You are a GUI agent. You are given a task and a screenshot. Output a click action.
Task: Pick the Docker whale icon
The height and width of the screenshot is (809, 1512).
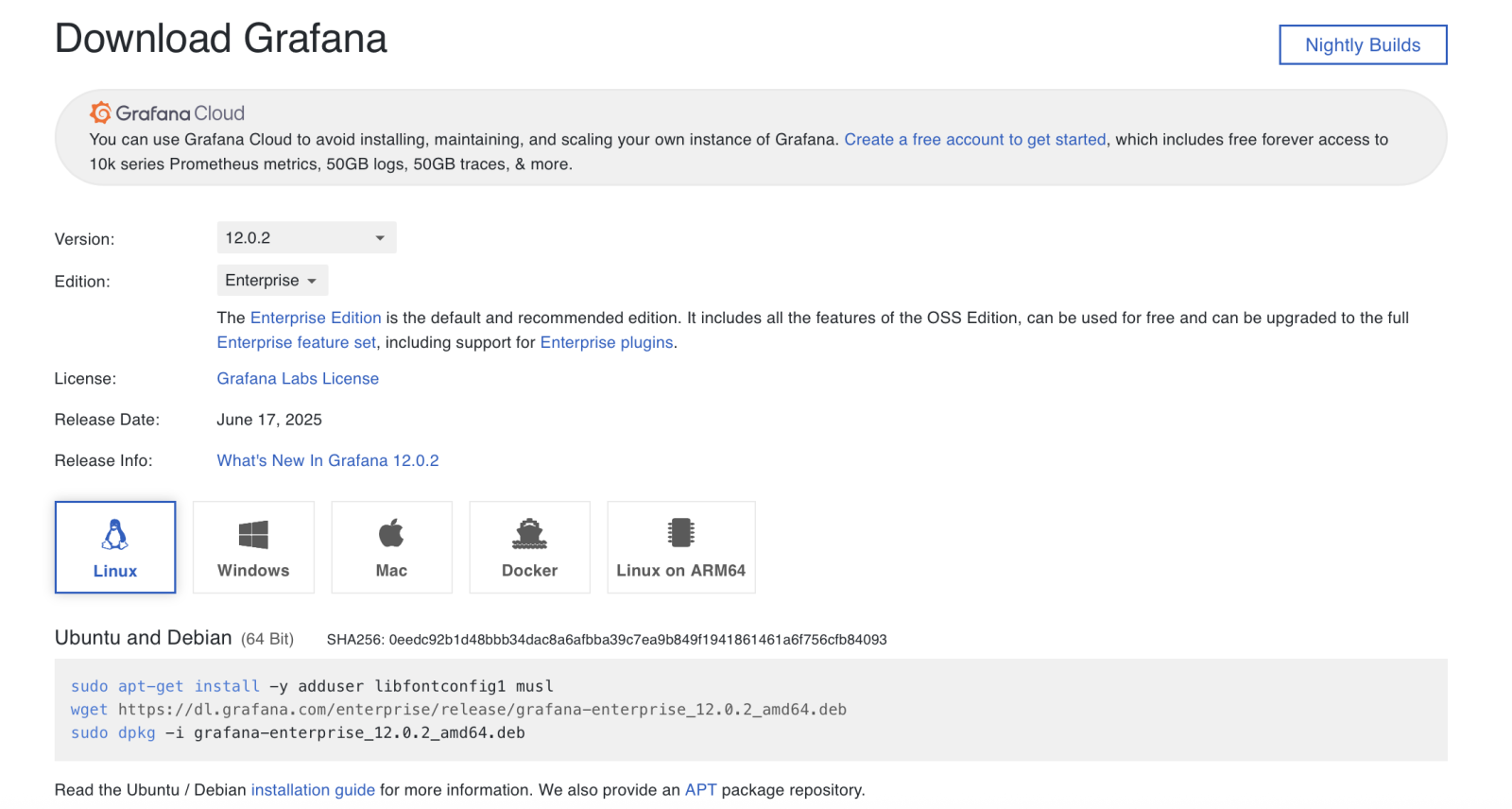[x=529, y=534]
